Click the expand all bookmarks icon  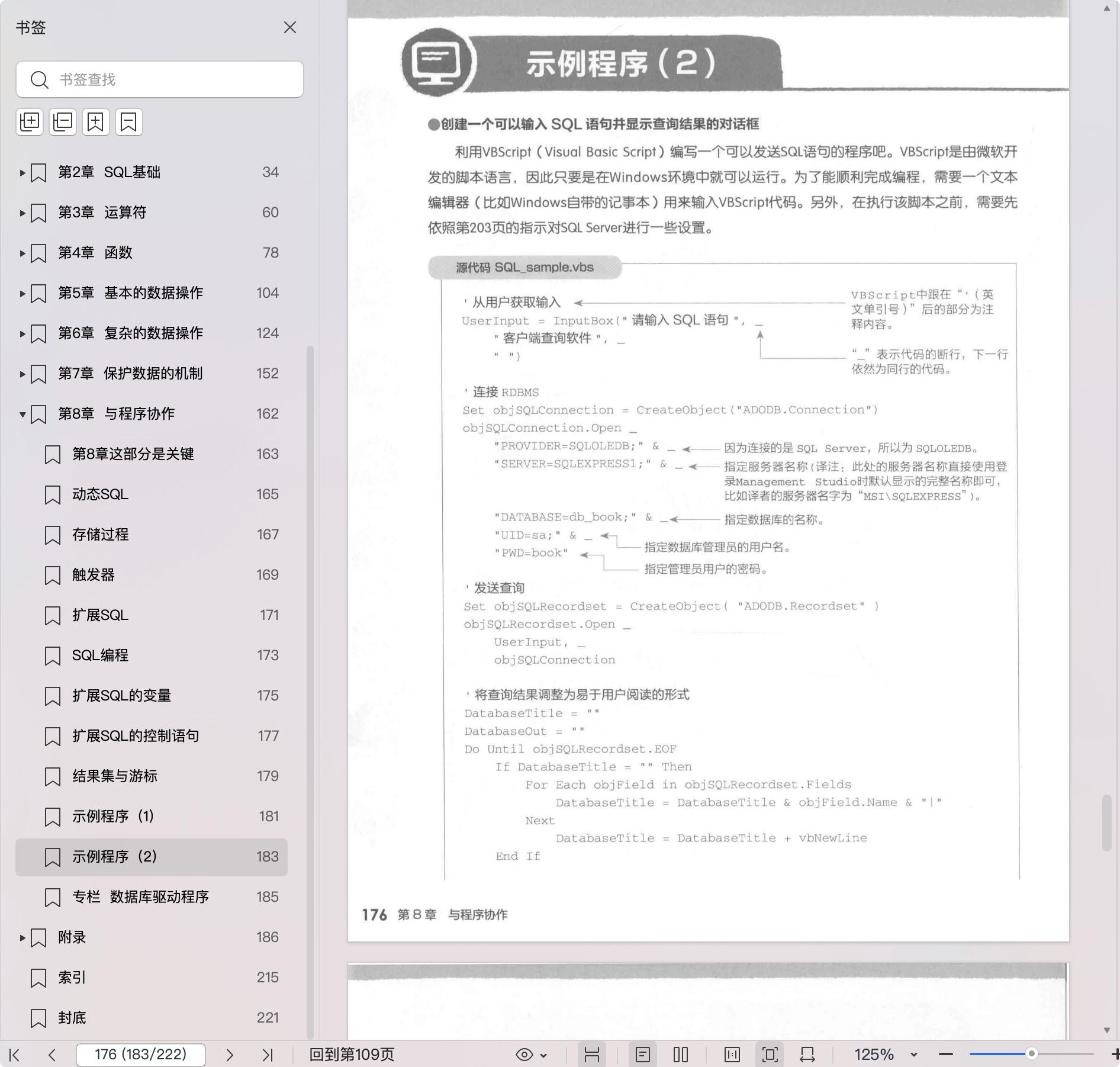coord(30,122)
